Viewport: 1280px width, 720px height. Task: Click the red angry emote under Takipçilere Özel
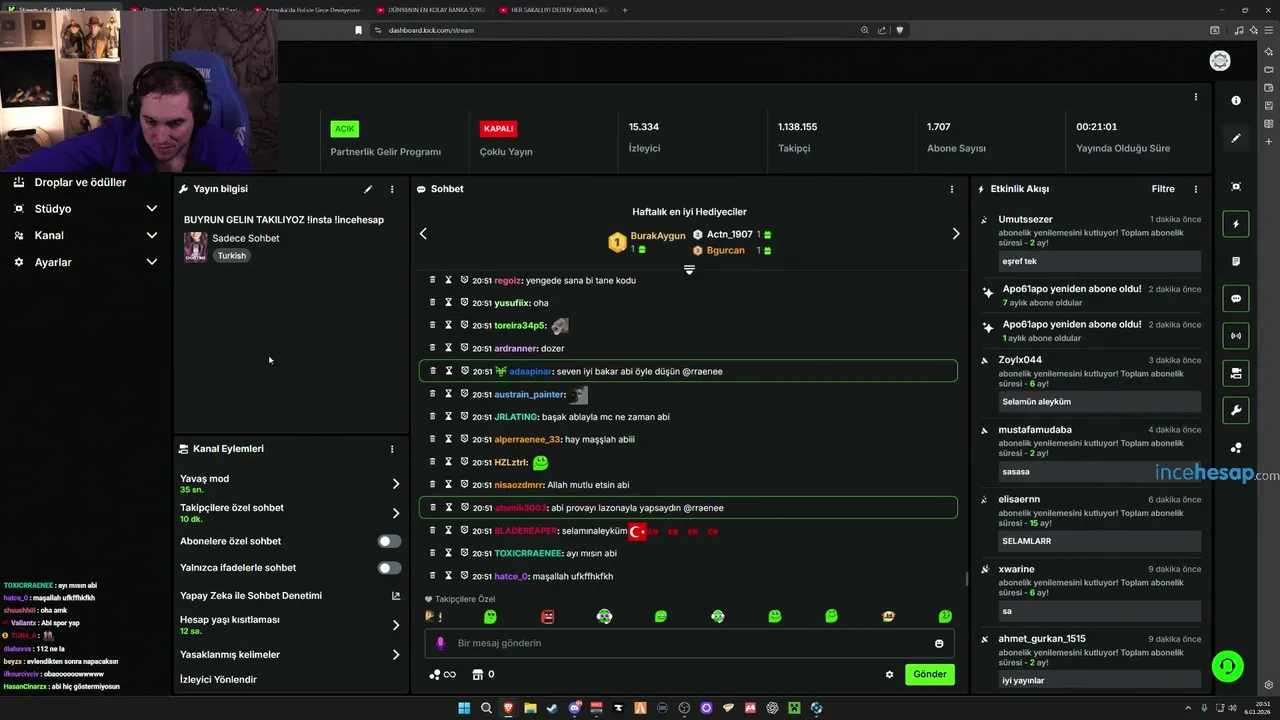547,617
